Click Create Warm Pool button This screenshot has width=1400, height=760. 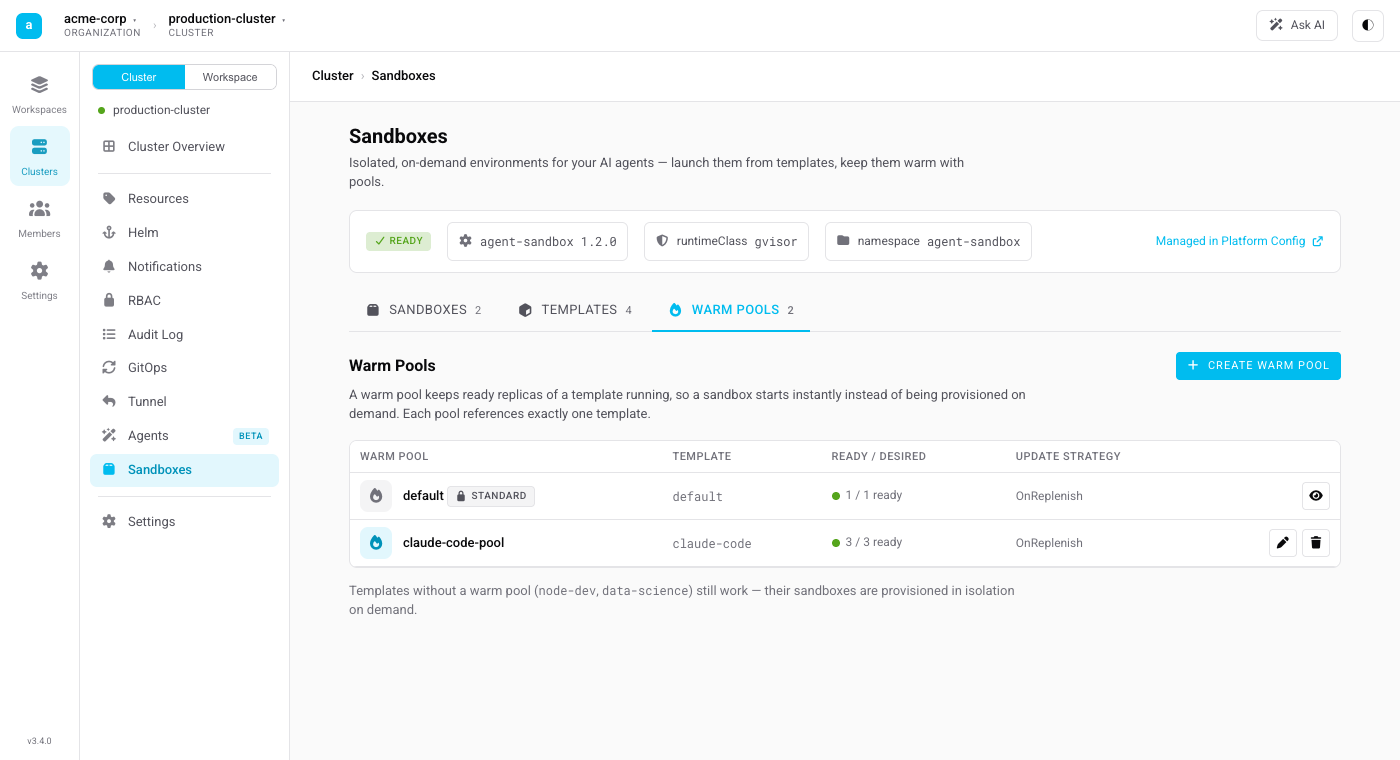tap(1258, 366)
